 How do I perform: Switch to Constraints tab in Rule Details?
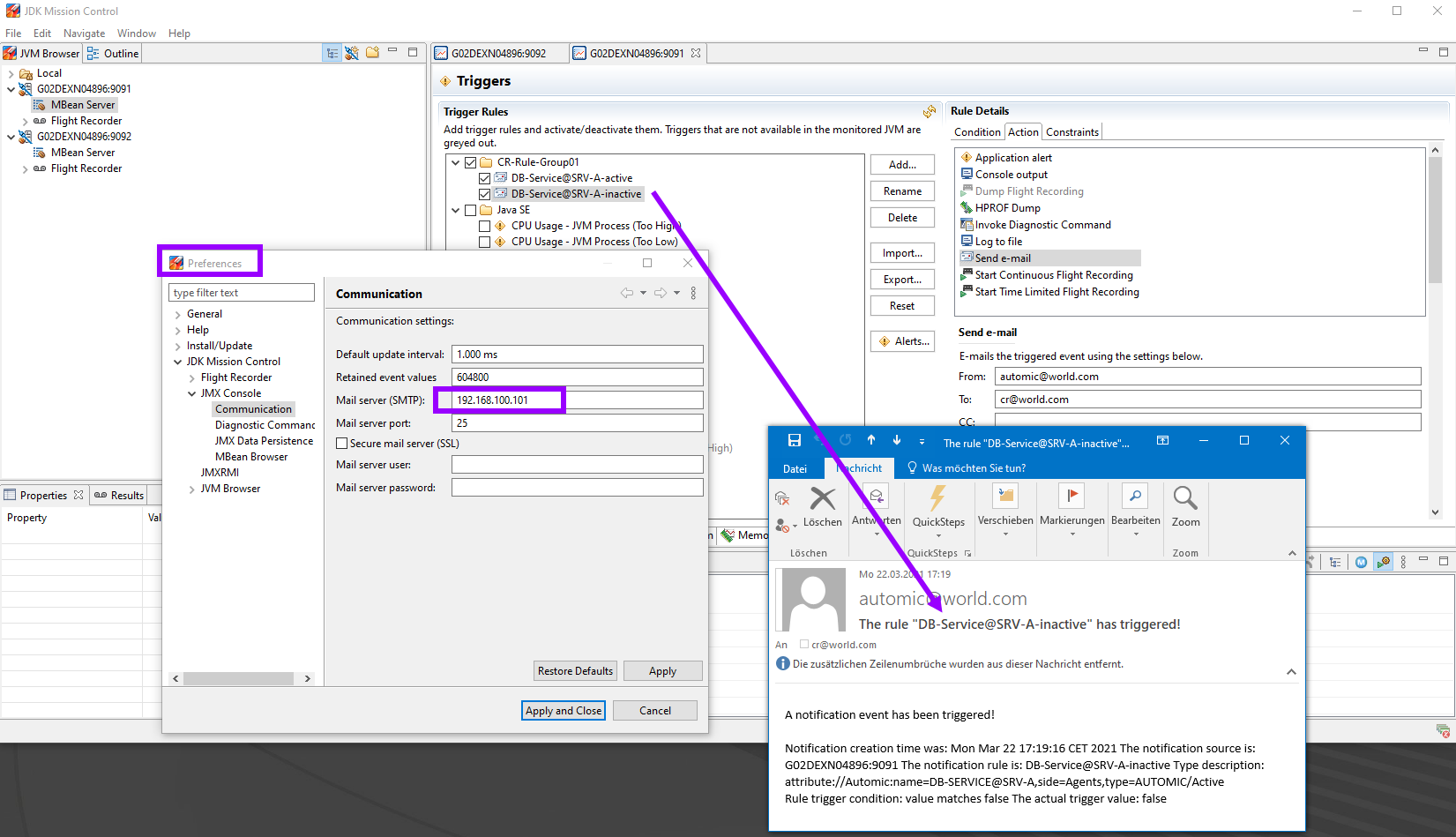coord(1072,132)
